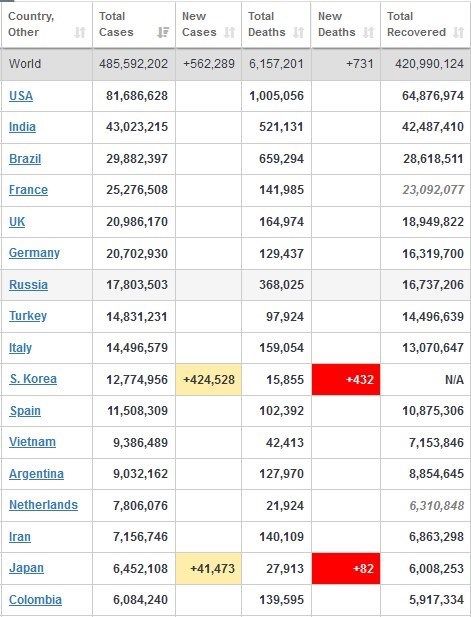Click the Total Cases sort icon
The height and width of the screenshot is (617, 471).
point(163,32)
